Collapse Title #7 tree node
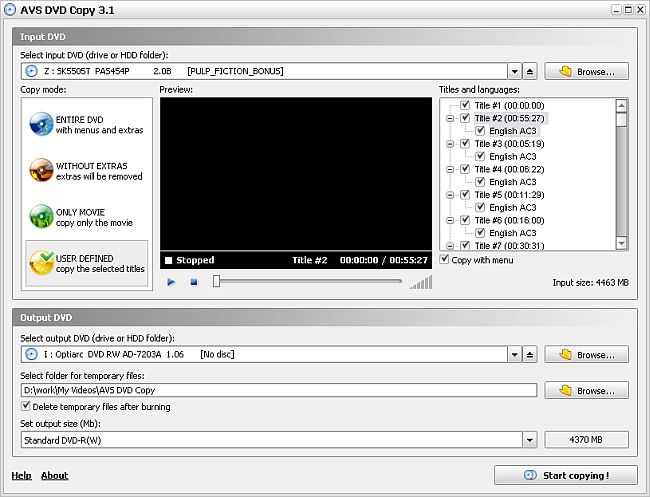 pos(450,246)
